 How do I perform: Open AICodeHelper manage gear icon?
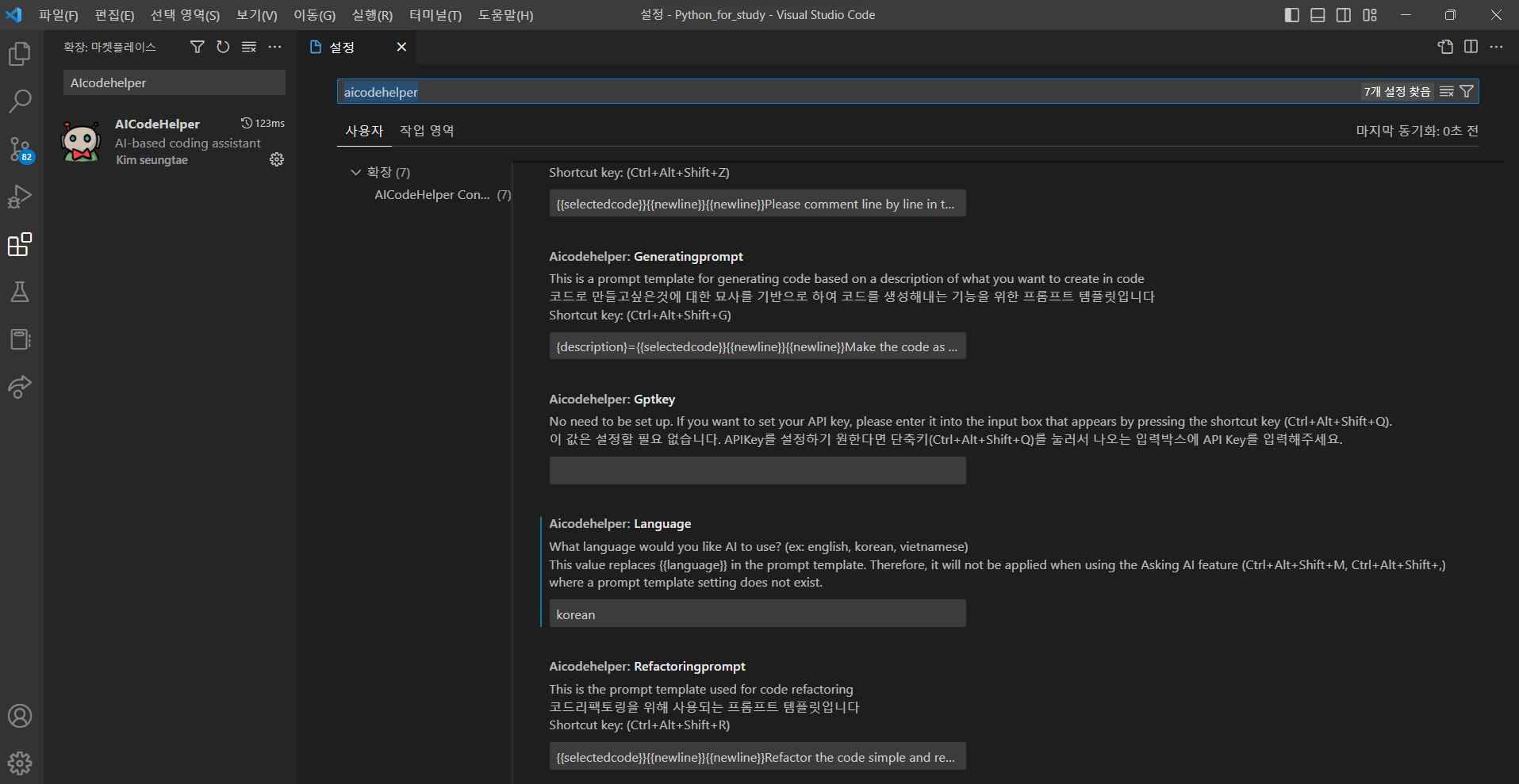277,159
